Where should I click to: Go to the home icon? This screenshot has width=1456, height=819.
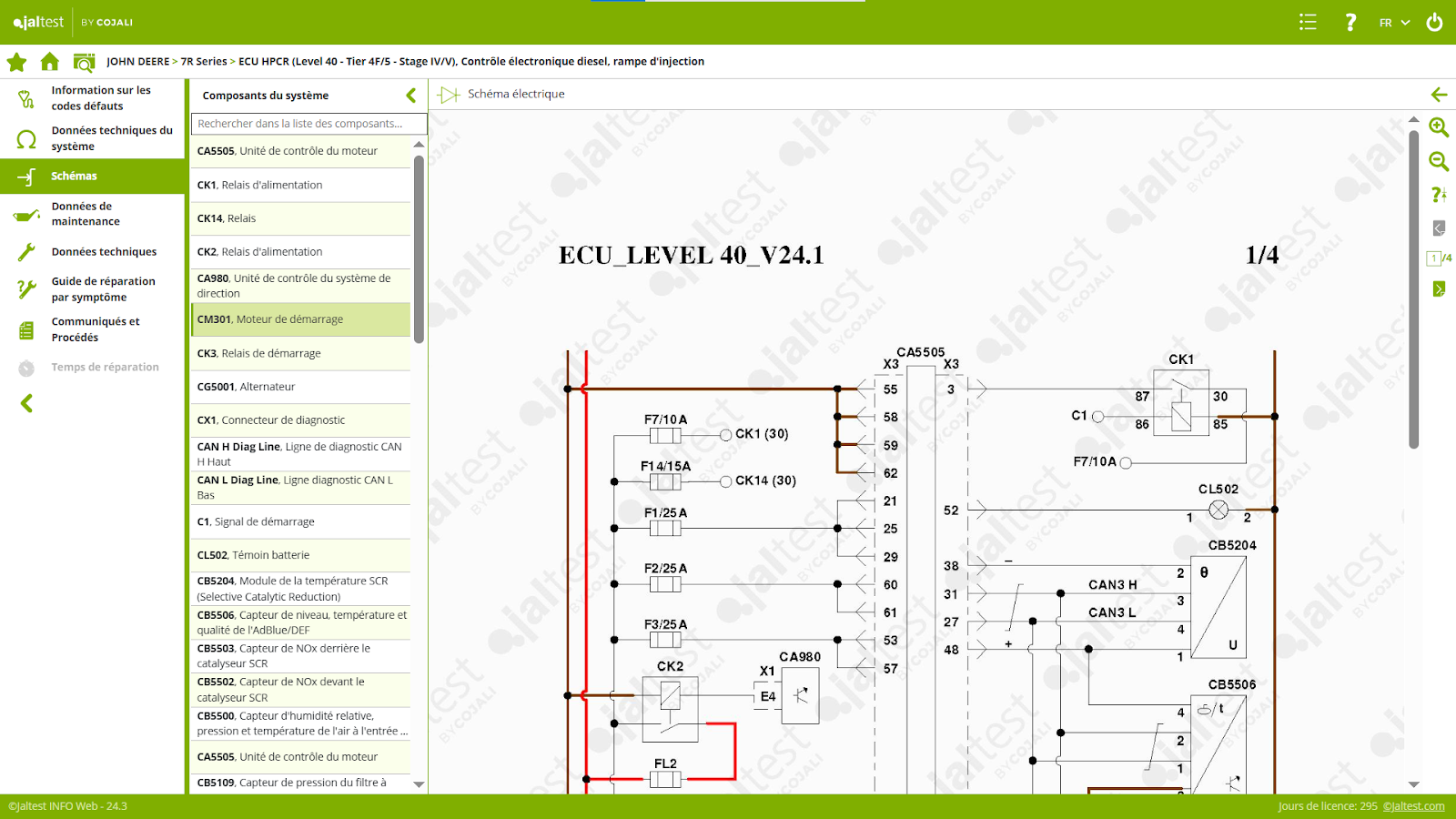click(x=50, y=61)
